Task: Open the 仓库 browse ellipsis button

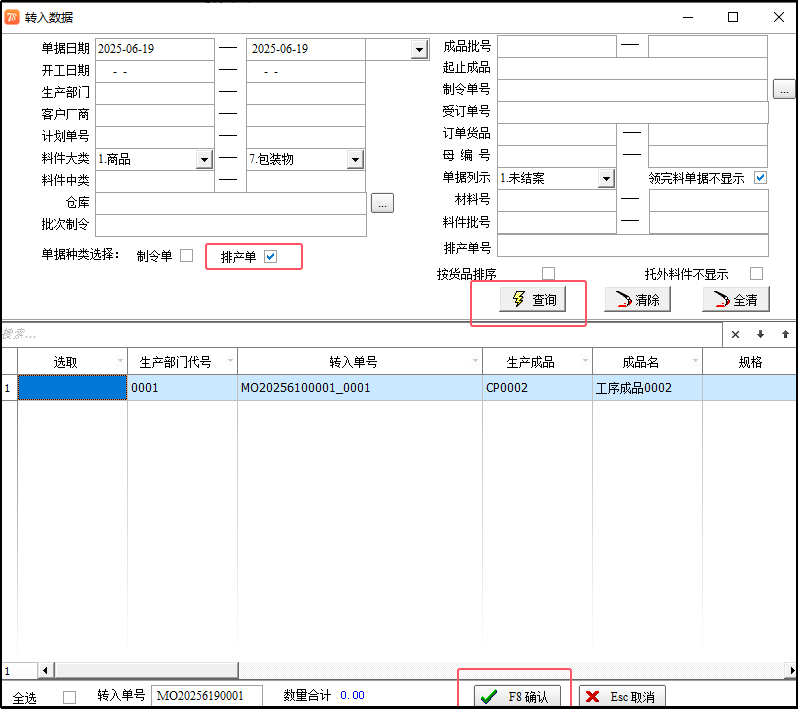Action: pyautogui.click(x=382, y=203)
